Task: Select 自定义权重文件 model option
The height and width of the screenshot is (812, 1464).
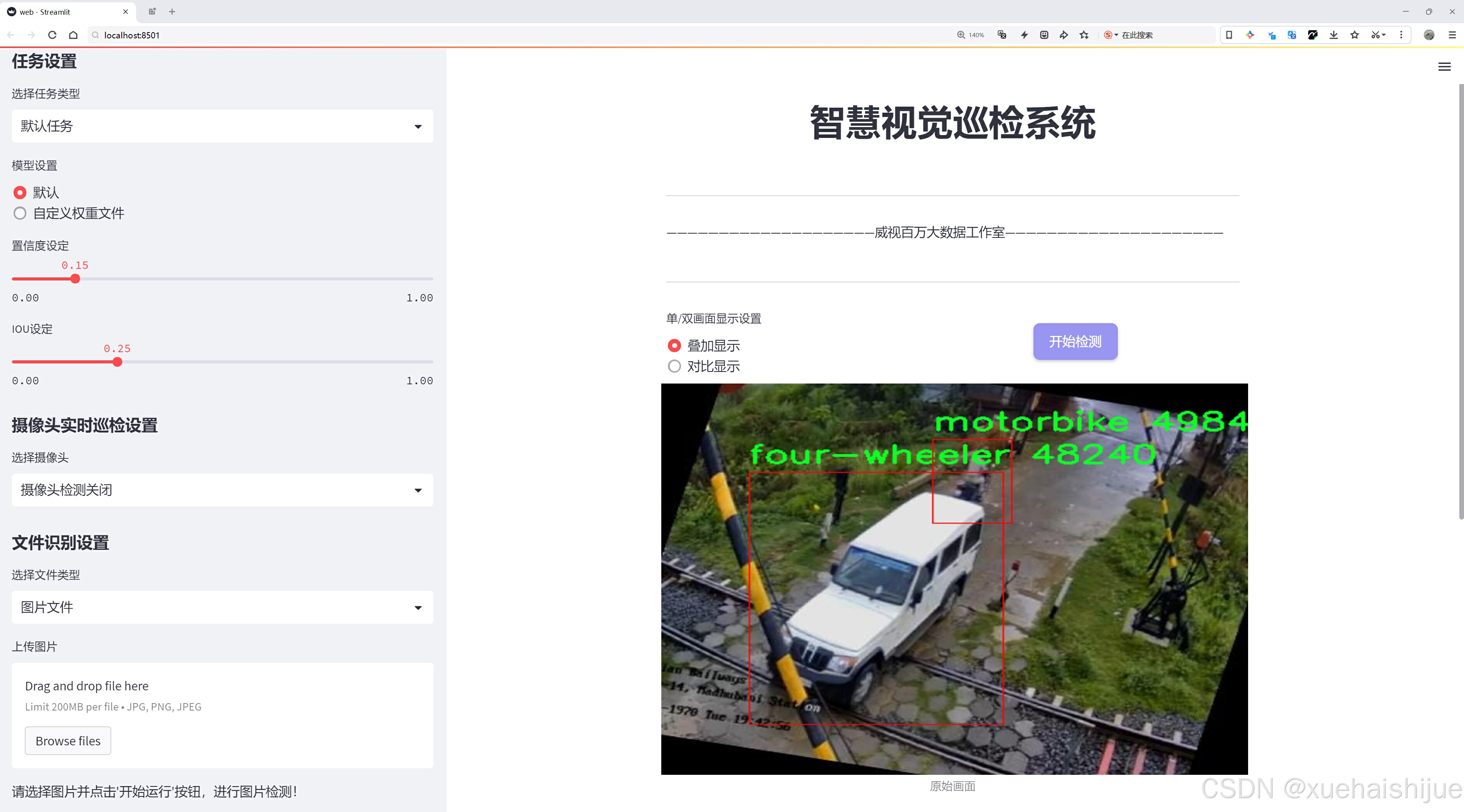Action: tap(21, 213)
